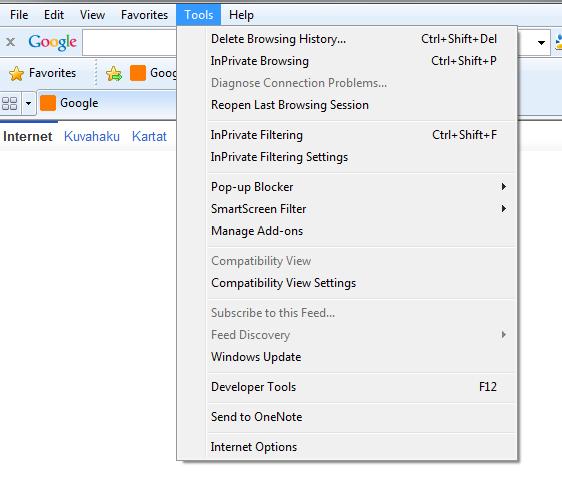Click the Favorites star icon
Screen dimensions: 562x487
[16, 73]
